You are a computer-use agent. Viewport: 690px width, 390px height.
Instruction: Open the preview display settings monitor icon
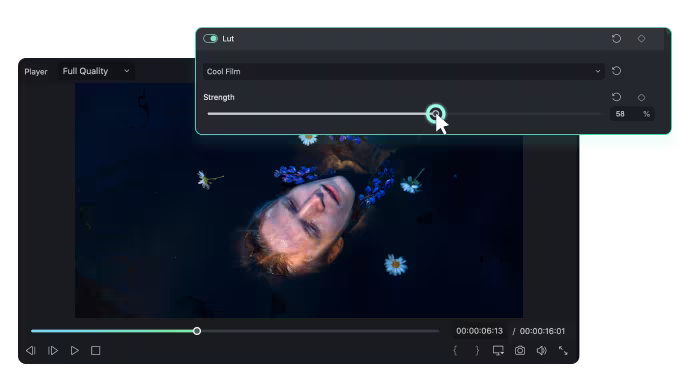[498, 351]
